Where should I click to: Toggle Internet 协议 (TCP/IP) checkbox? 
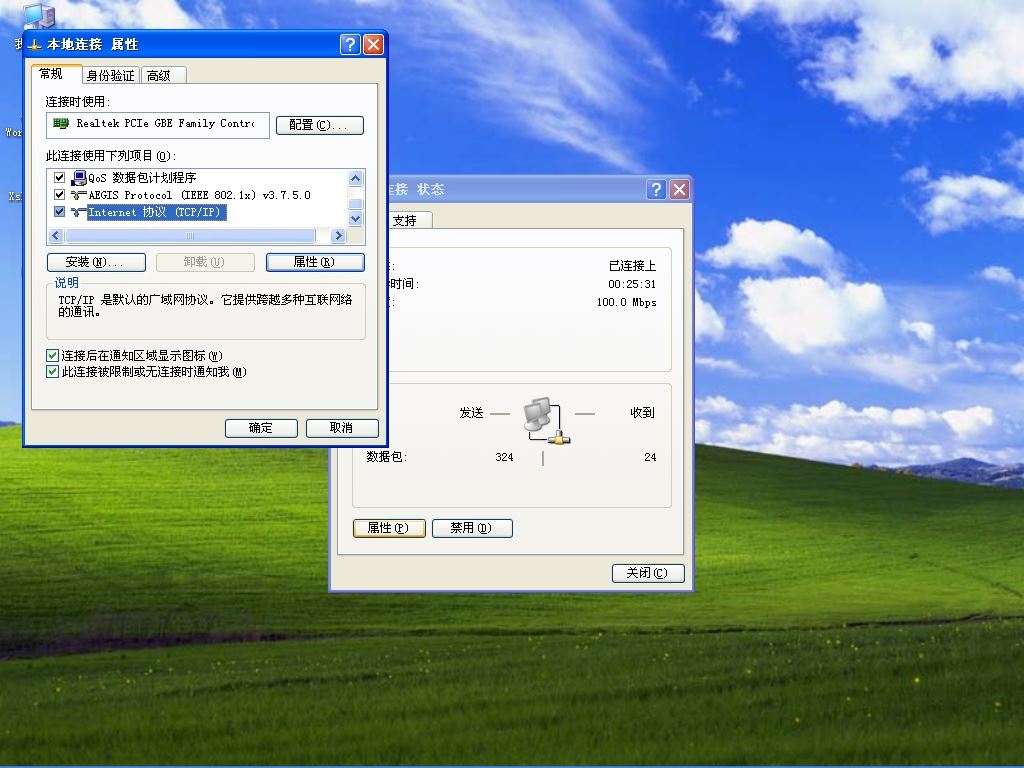[x=59, y=212]
